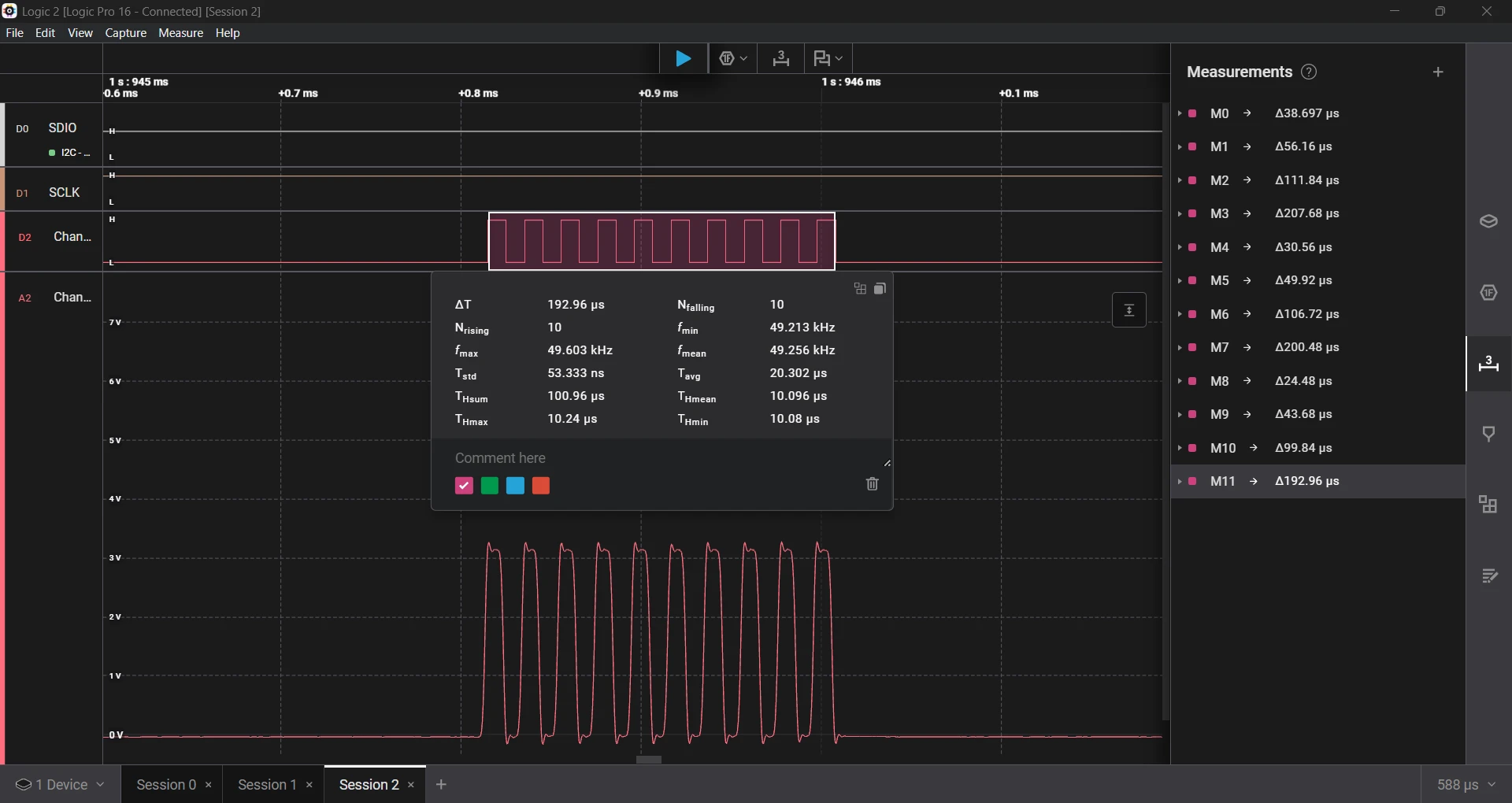Open the Device Settings sidebar panel
This screenshot has height=803, width=1512.
pyautogui.click(x=1488, y=222)
